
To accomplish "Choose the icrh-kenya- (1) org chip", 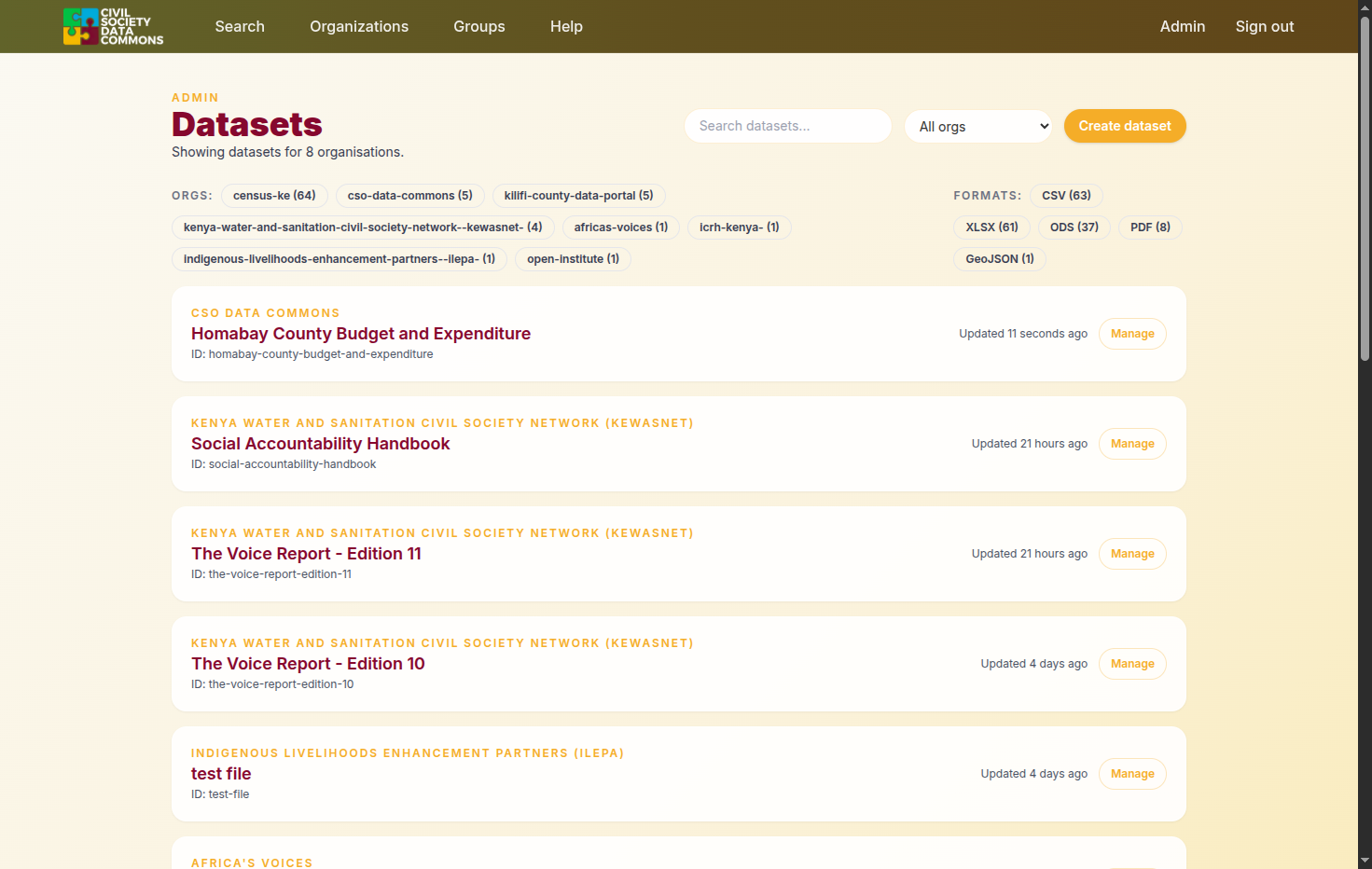I will click(x=740, y=228).
